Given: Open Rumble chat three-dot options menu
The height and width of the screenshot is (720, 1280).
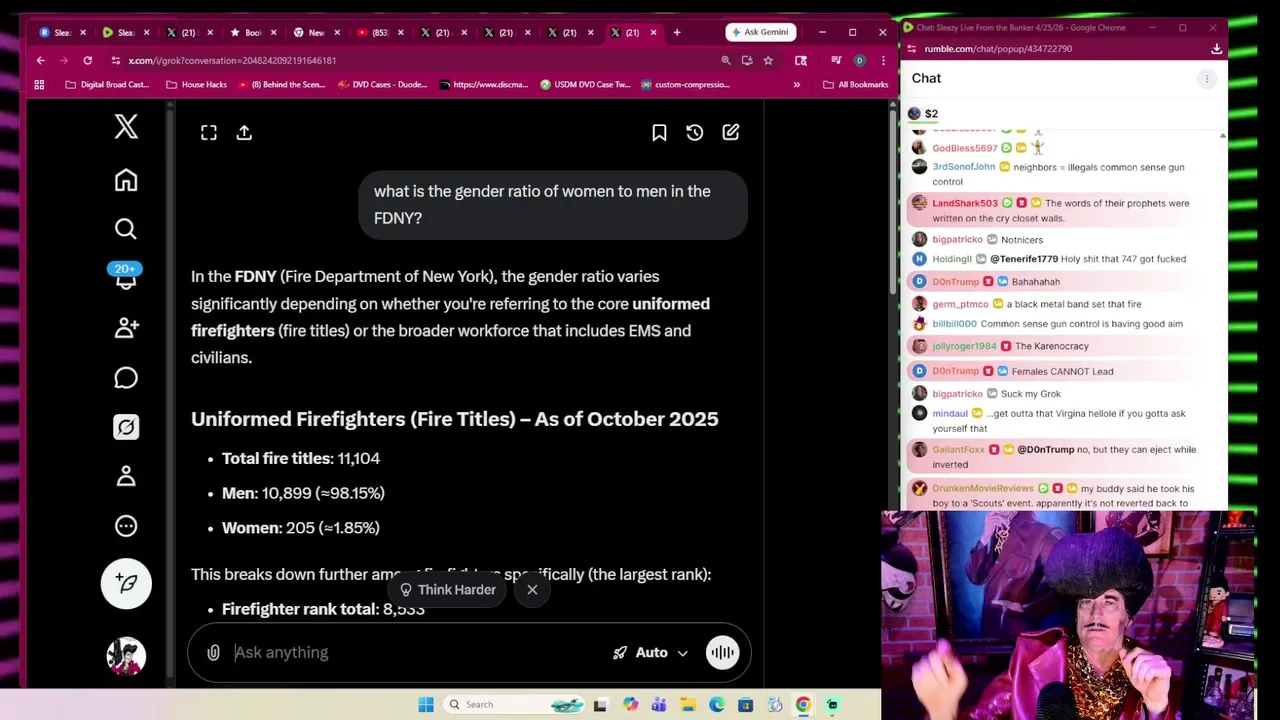Looking at the screenshot, I should pyautogui.click(x=1207, y=78).
